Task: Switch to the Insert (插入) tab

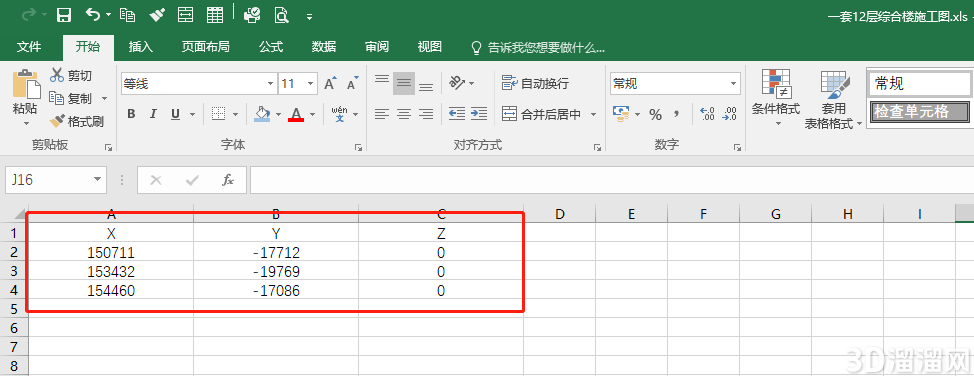Action: [140, 47]
